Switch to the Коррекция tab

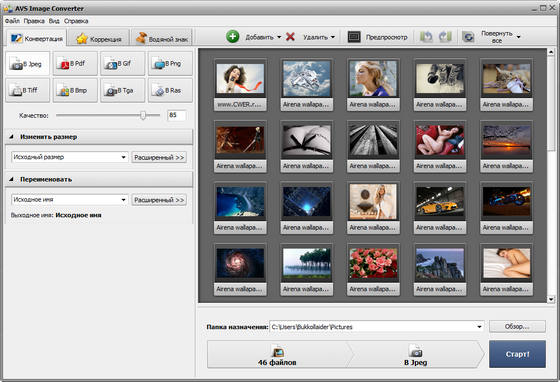pyautogui.click(x=99, y=39)
